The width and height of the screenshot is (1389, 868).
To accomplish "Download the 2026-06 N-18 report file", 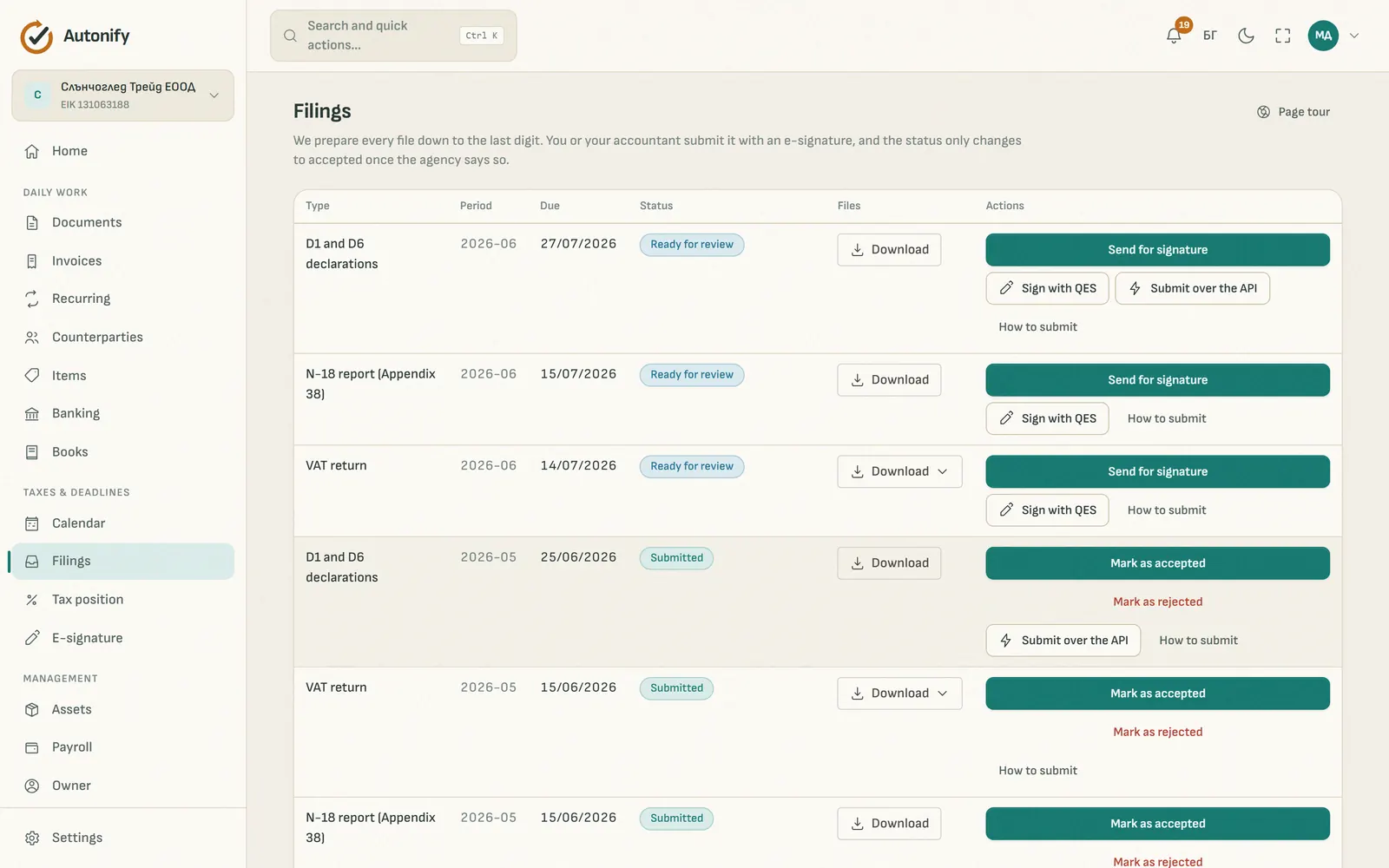I will 889,380.
